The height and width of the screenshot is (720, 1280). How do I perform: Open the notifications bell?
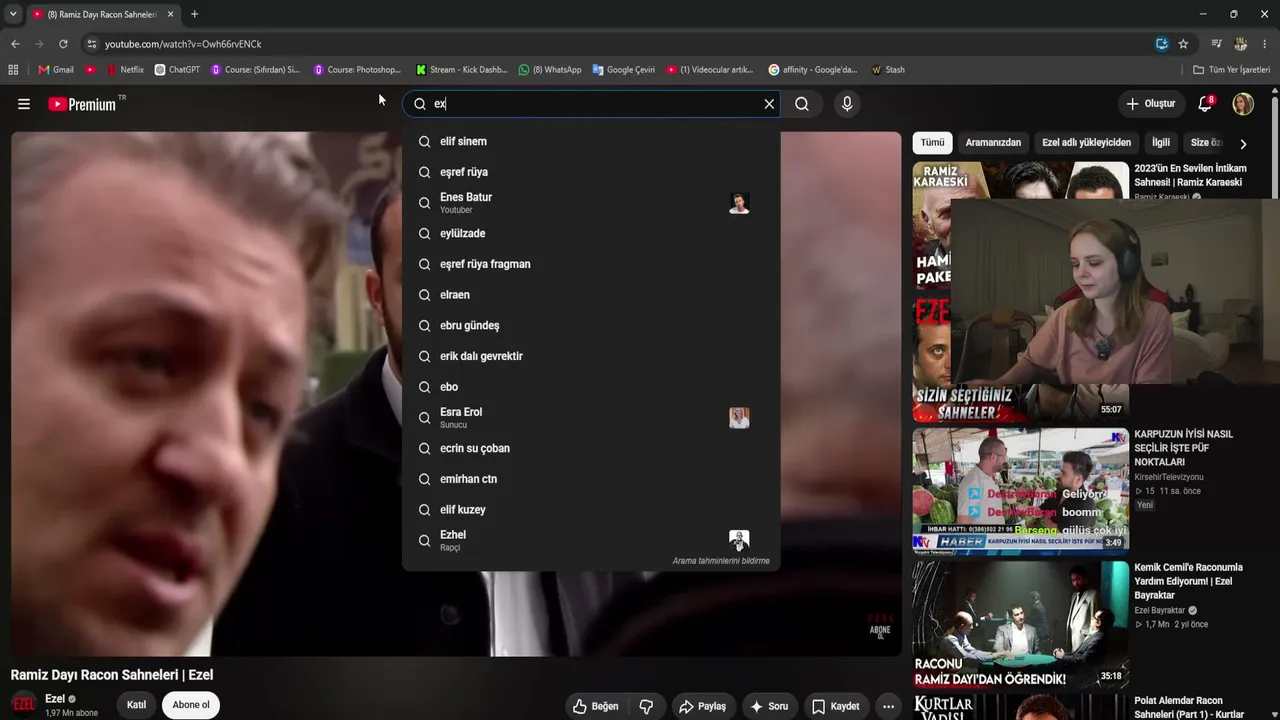[x=1206, y=104]
